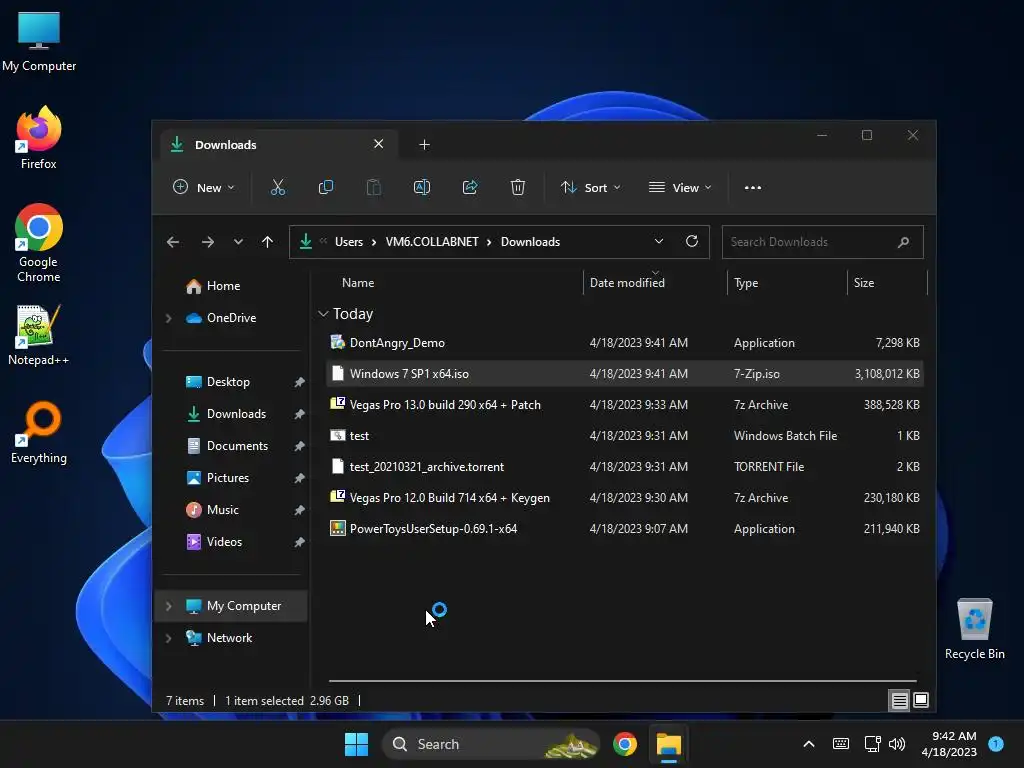The width and height of the screenshot is (1024, 768).
Task: Select Vegas Pro 13.0 build 290 archive
Action: (x=624, y=405)
